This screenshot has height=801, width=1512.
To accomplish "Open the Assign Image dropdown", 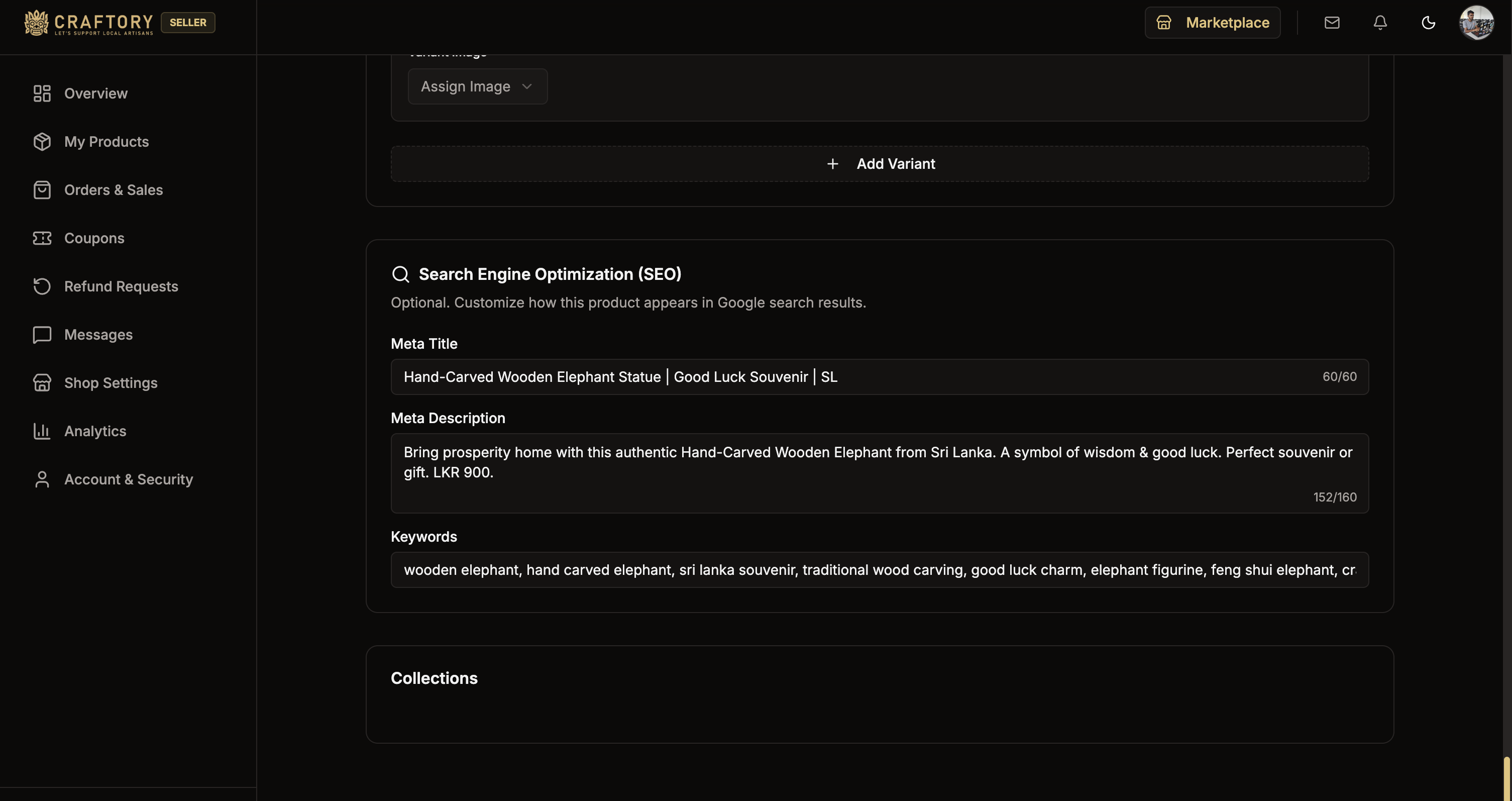I will click(x=477, y=86).
